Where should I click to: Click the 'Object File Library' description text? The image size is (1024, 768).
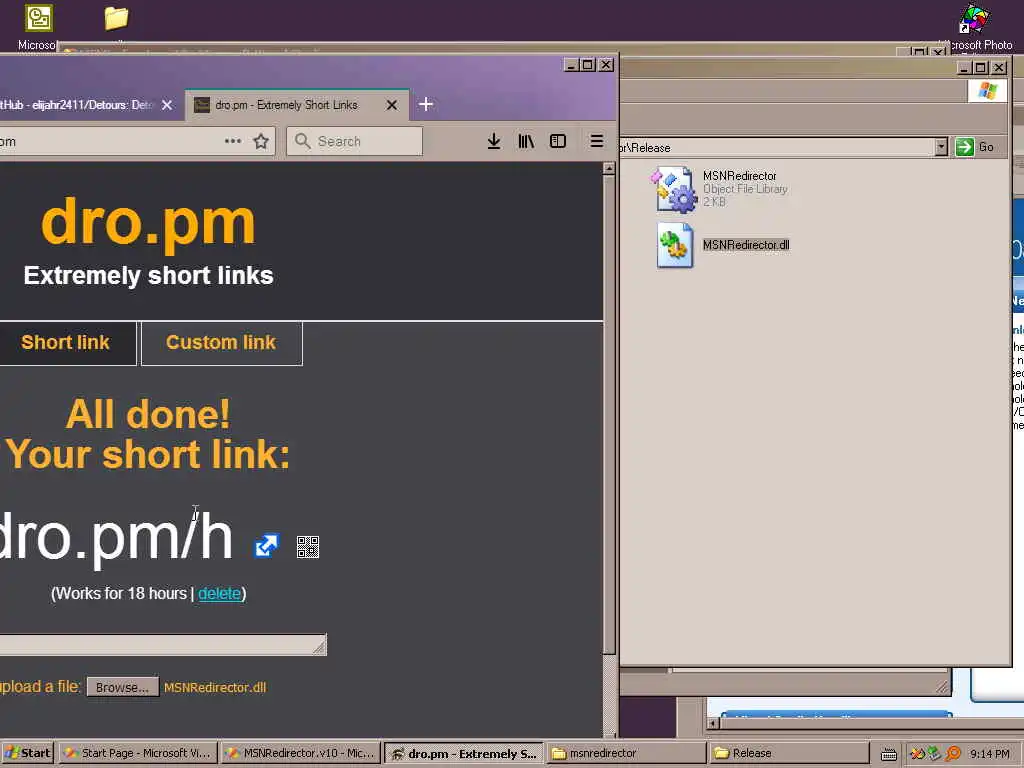coord(745,189)
